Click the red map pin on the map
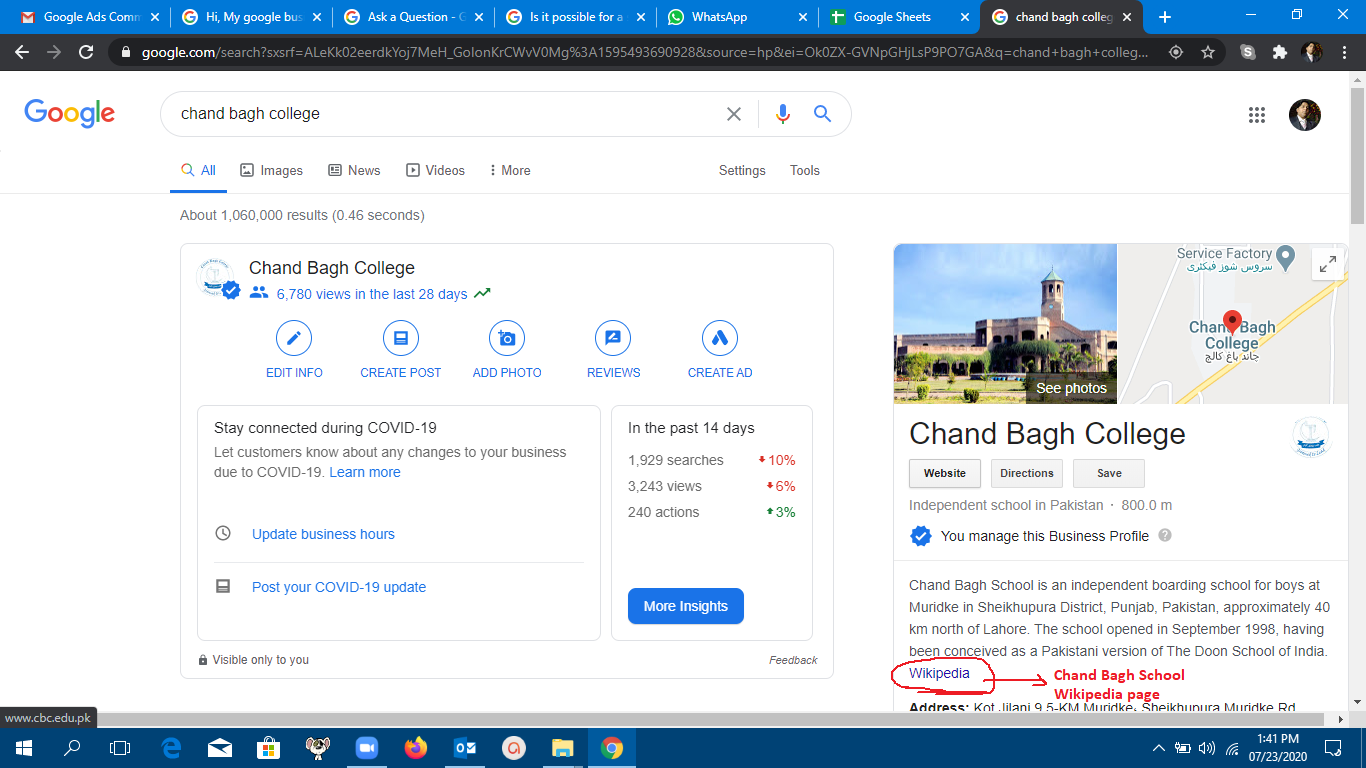 tap(1232, 322)
